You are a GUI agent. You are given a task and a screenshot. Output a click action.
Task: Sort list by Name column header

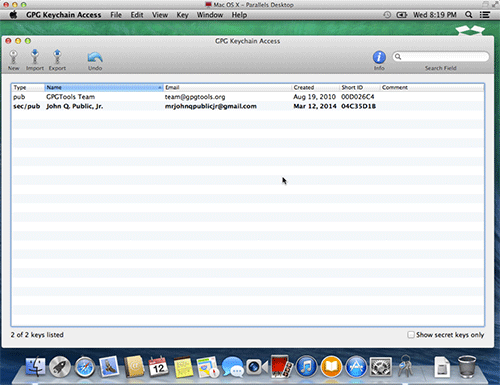[x=104, y=87]
